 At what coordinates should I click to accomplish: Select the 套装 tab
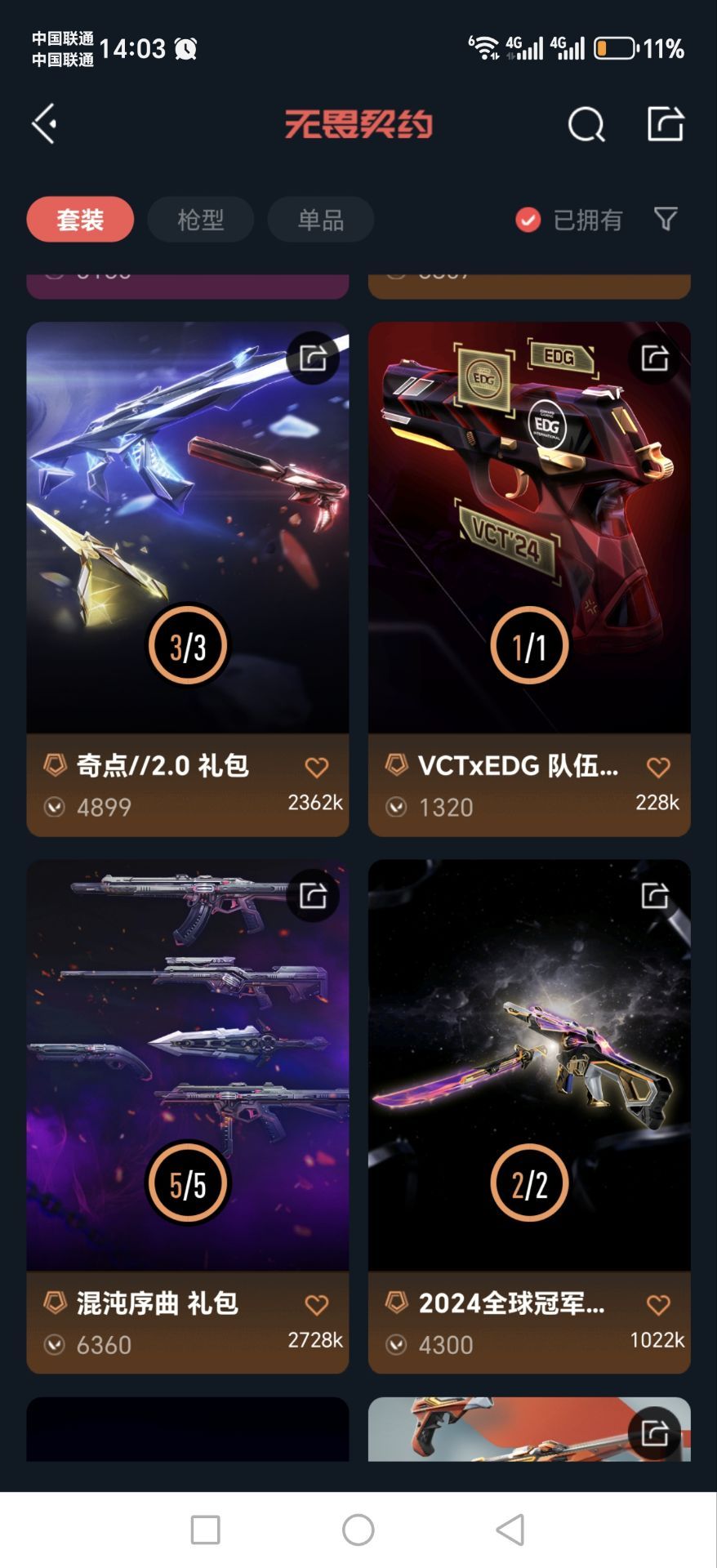click(x=80, y=219)
